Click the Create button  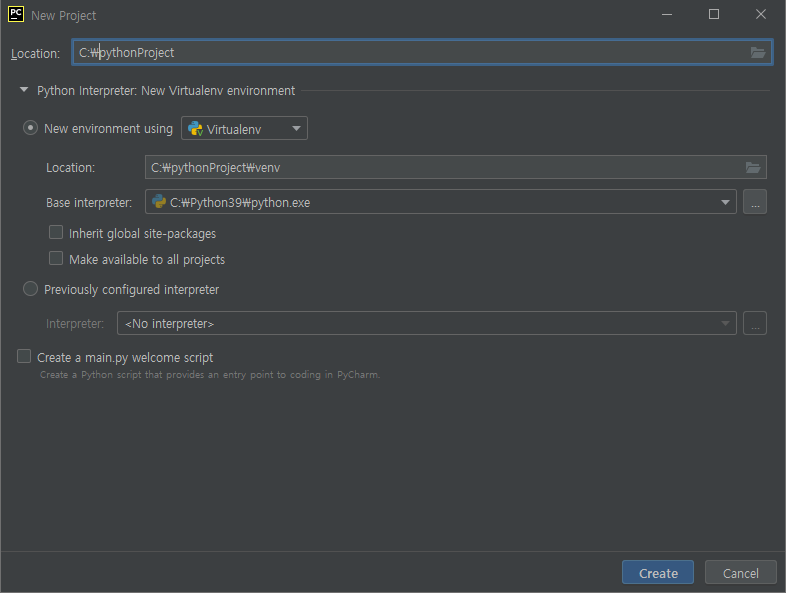658,572
